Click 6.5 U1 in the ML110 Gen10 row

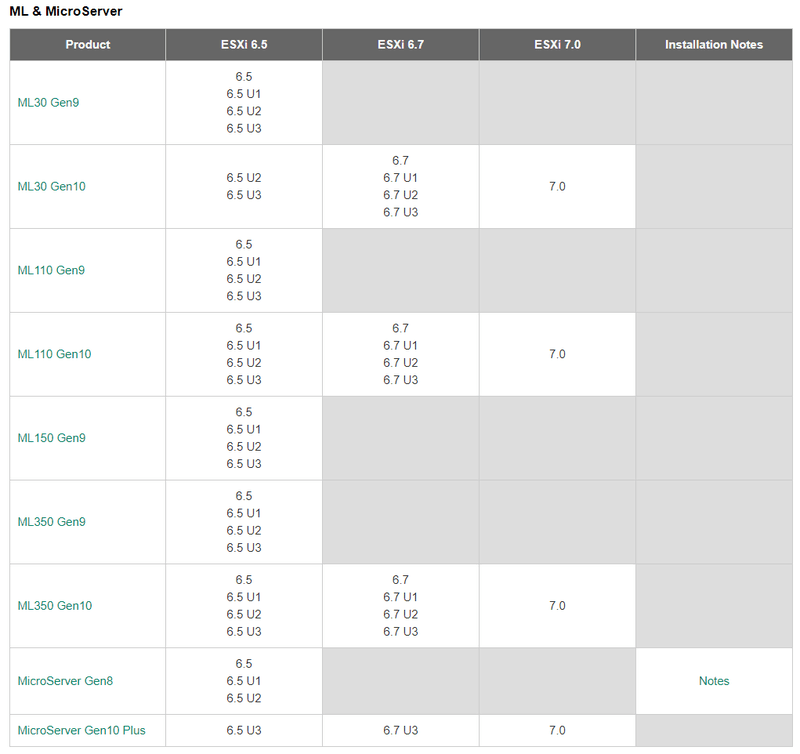point(244,346)
